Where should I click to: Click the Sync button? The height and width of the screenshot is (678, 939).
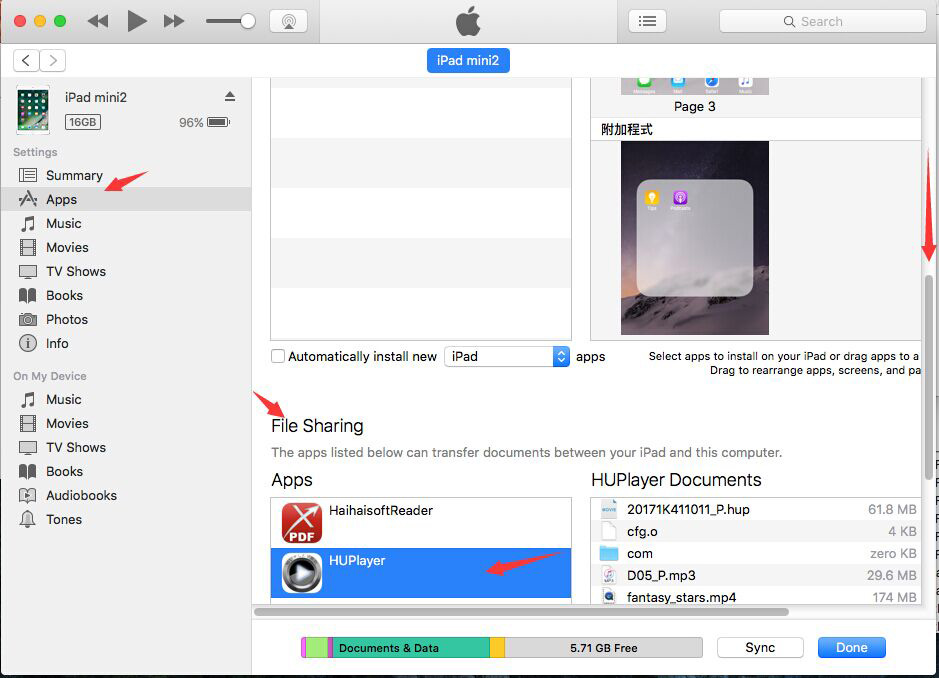coord(760,647)
